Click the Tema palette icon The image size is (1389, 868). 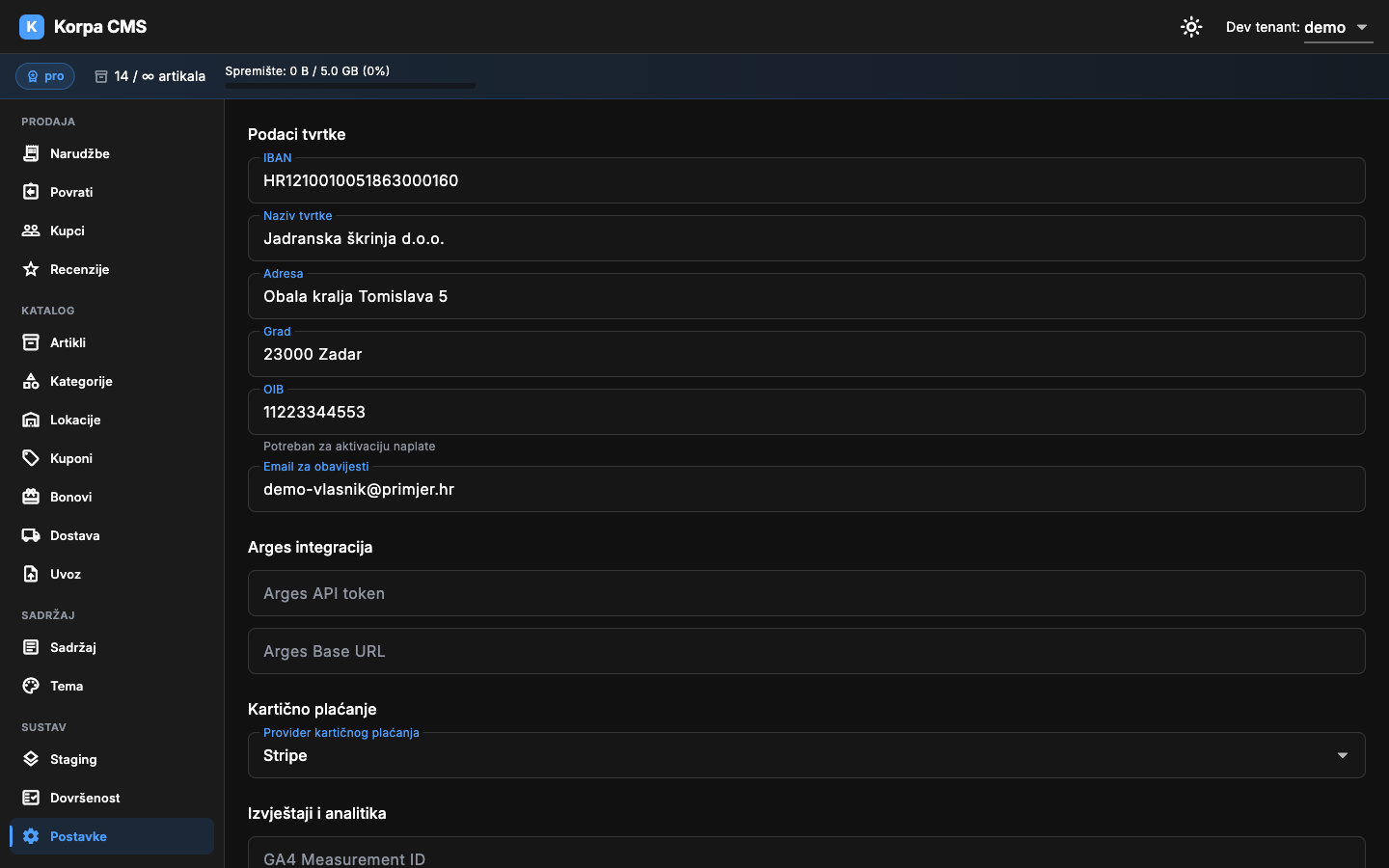[31, 686]
